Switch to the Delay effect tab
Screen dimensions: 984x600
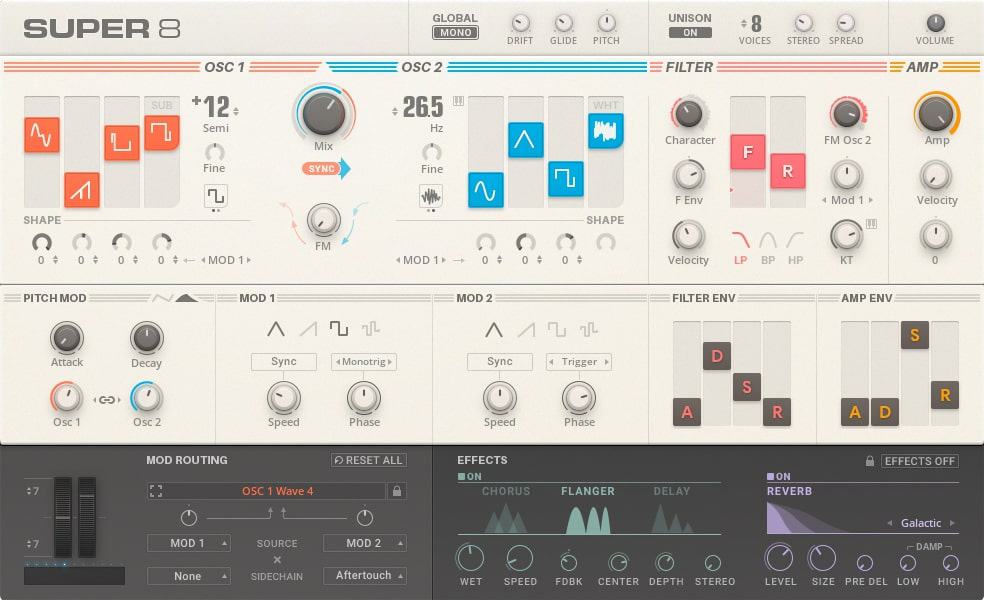(671, 491)
